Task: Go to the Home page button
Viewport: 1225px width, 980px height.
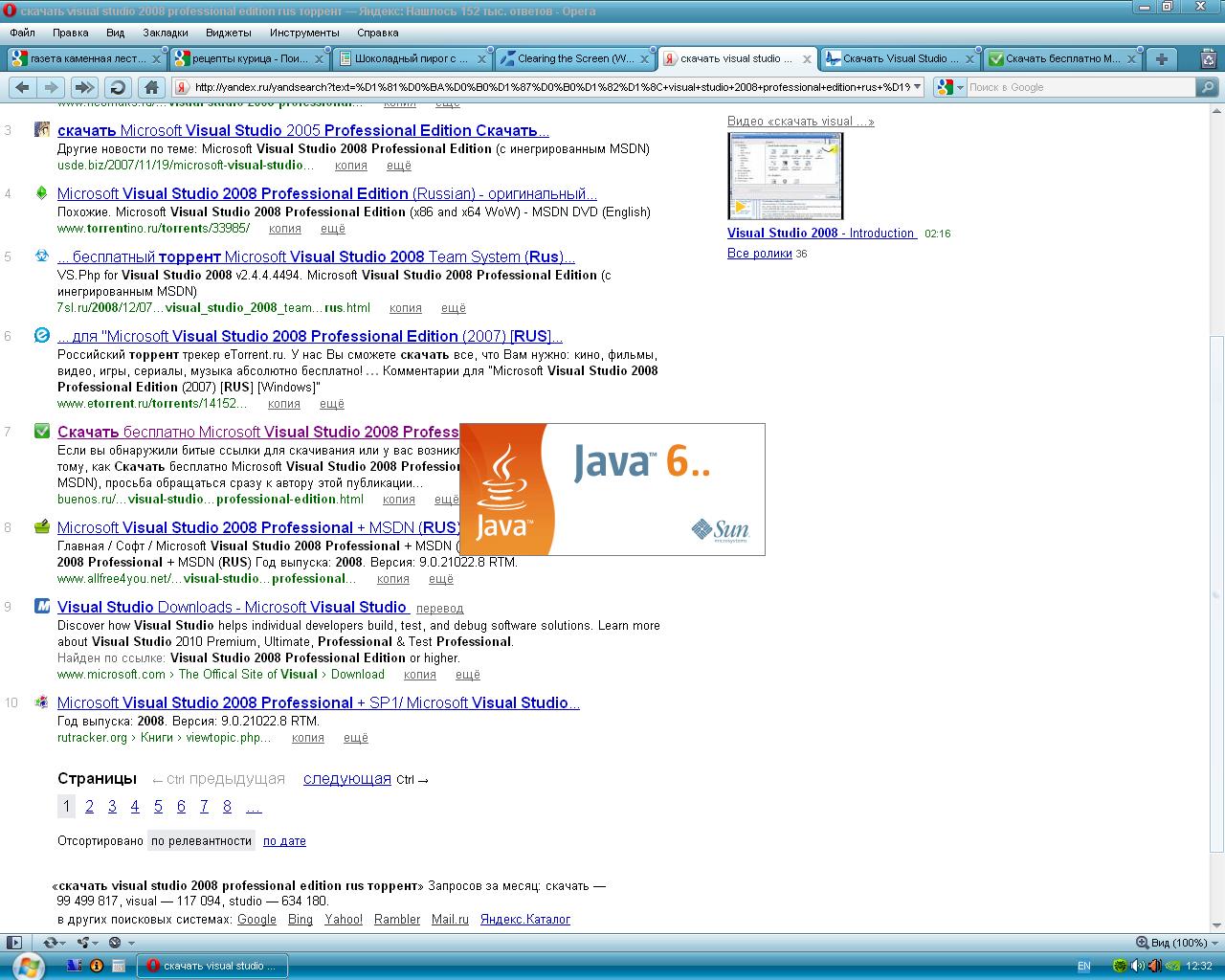Action: point(151,87)
